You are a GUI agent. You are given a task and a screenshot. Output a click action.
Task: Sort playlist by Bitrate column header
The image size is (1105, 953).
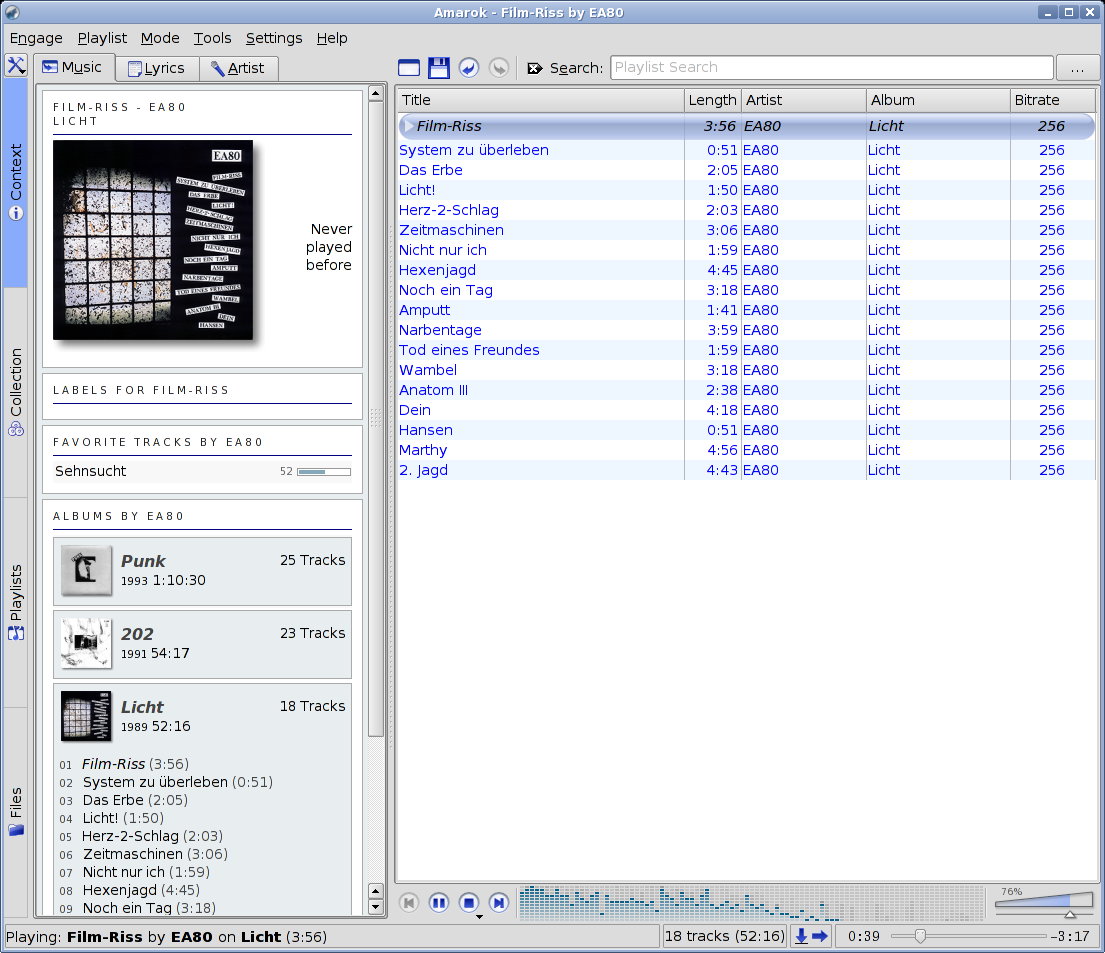point(1053,100)
